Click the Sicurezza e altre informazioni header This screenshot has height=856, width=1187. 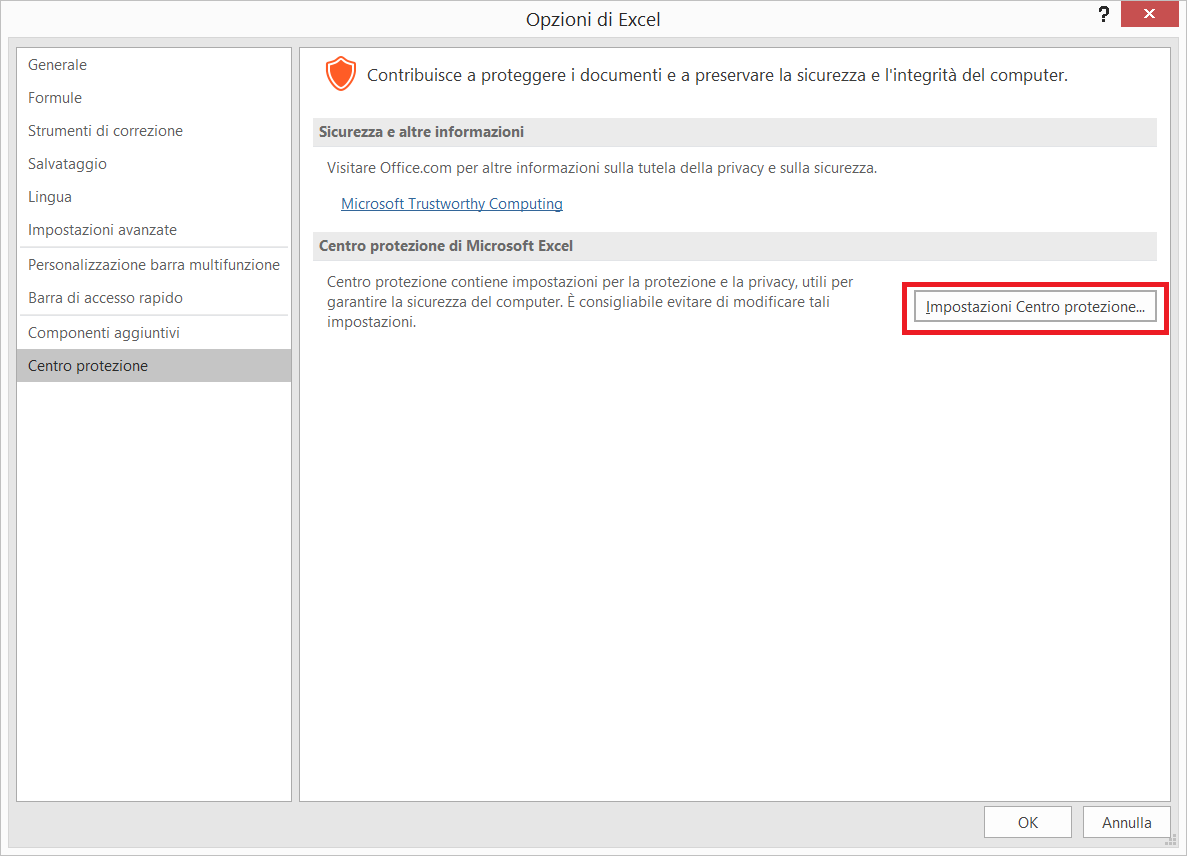click(734, 132)
